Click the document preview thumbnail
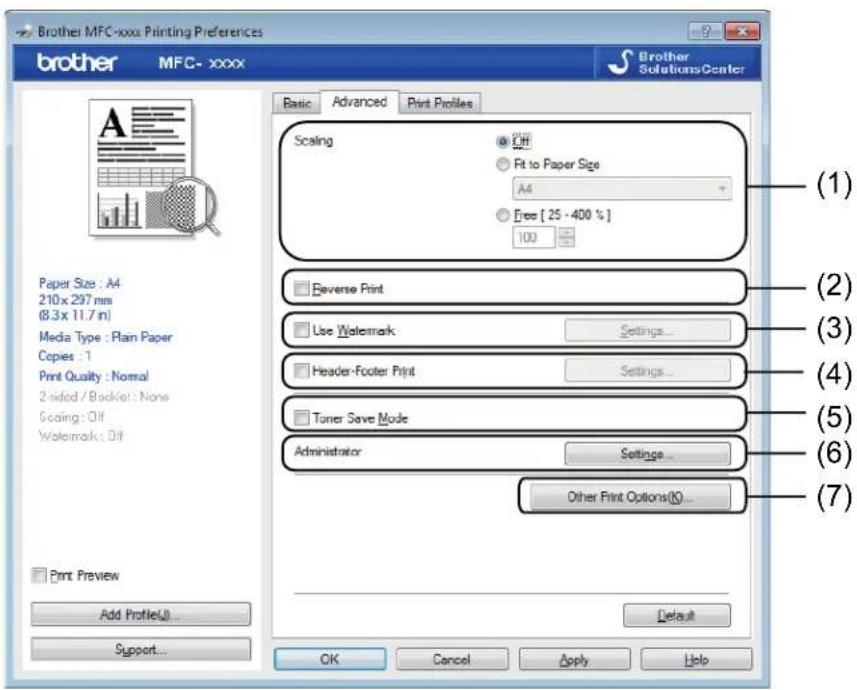The width and height of the screenshot is (857, 690). (153, 167)
